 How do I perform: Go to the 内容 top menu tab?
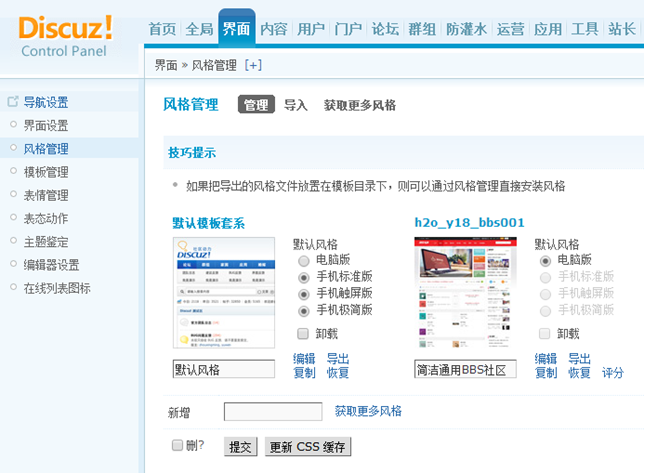tap(274, 29)
